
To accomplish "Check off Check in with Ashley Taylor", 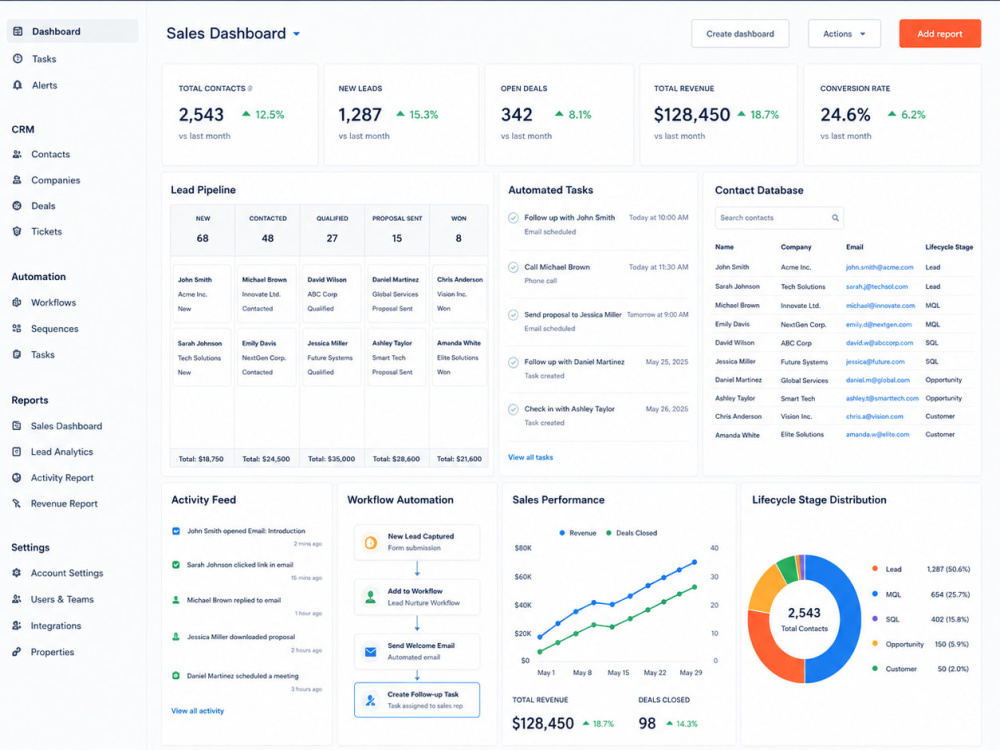I will point(513,409).
